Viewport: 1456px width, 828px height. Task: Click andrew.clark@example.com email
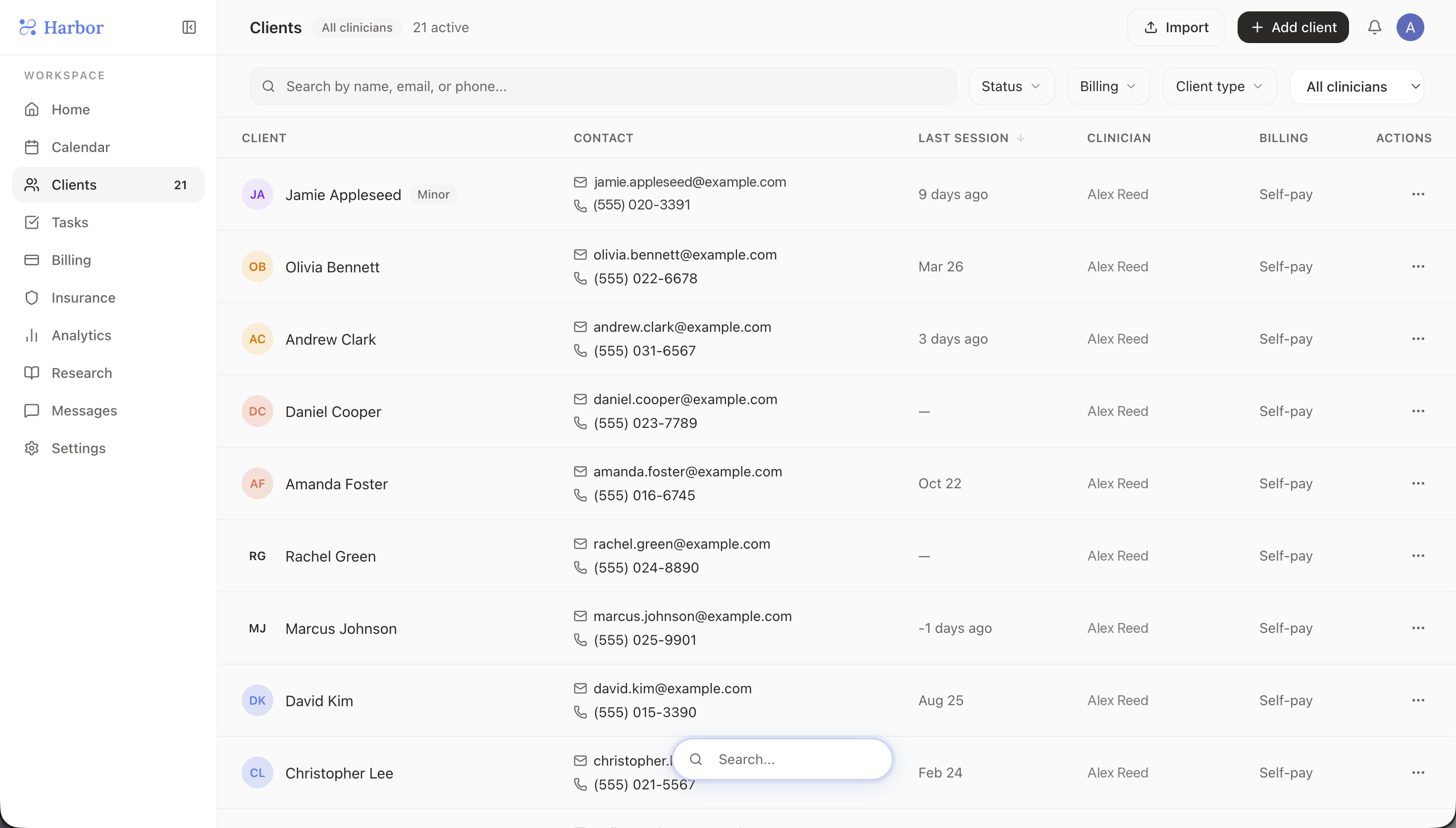[x=682, y=327]
